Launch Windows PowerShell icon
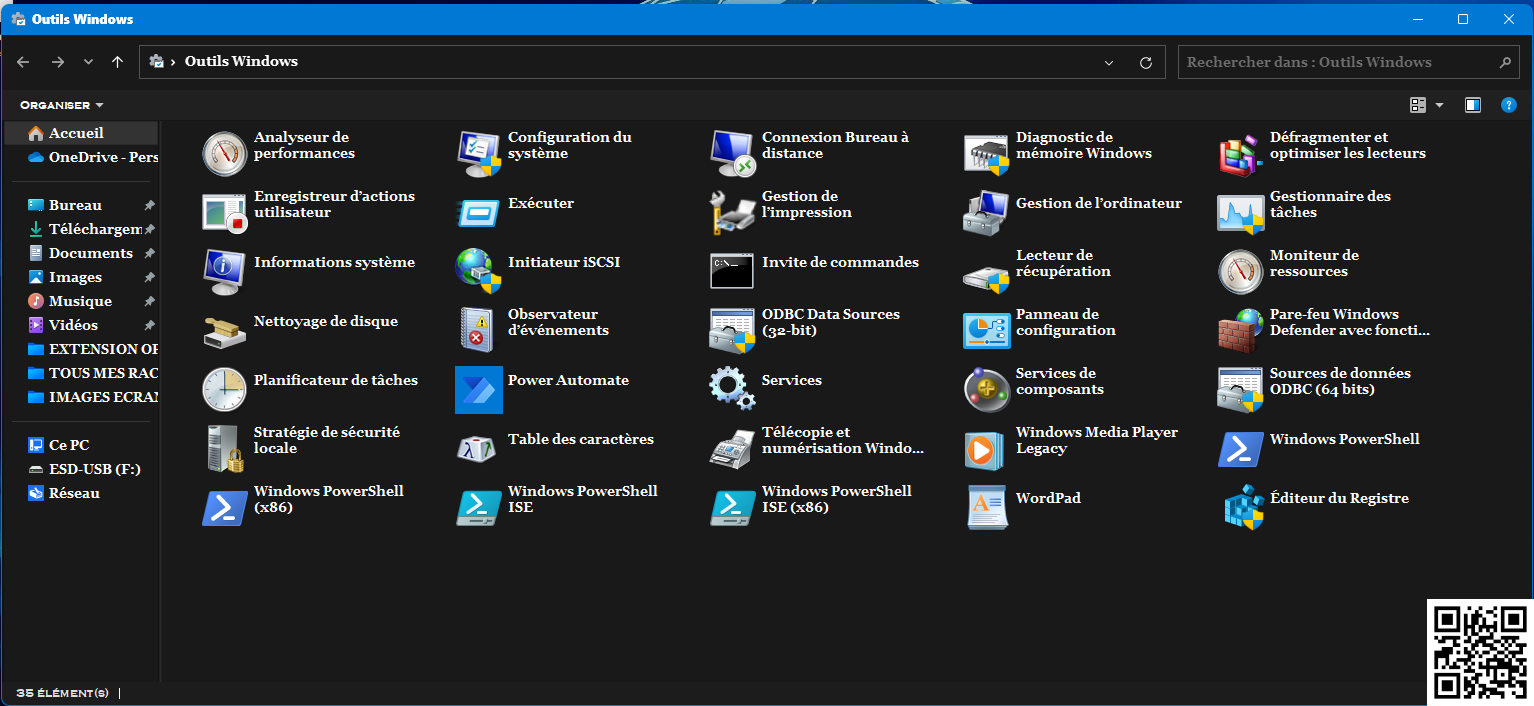Screen dimensions: 1534x706 [x=1240, y=448]
